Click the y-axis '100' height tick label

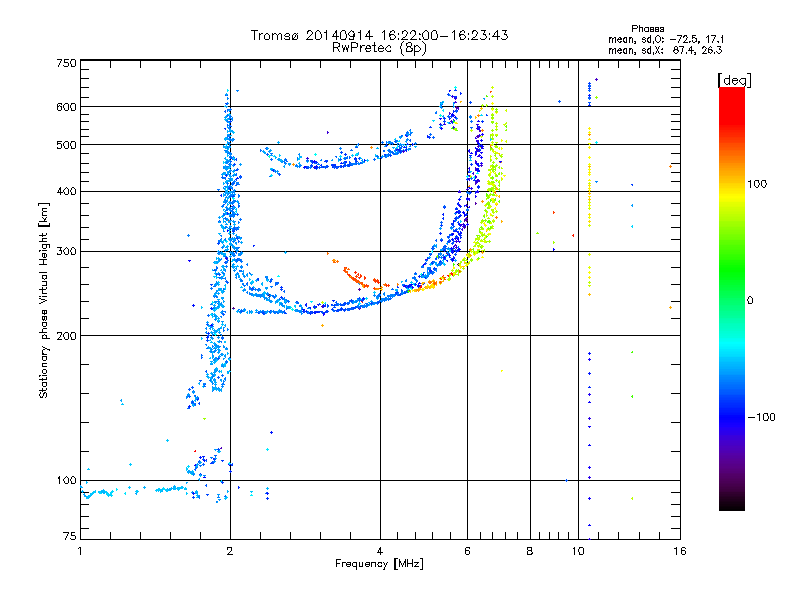(67, 481)
